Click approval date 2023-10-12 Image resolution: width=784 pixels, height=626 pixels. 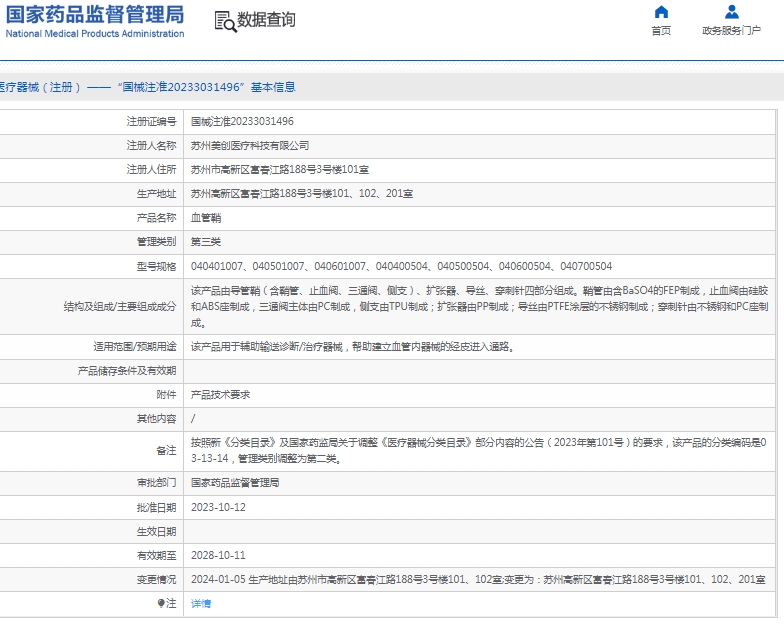tap(218, 507)
